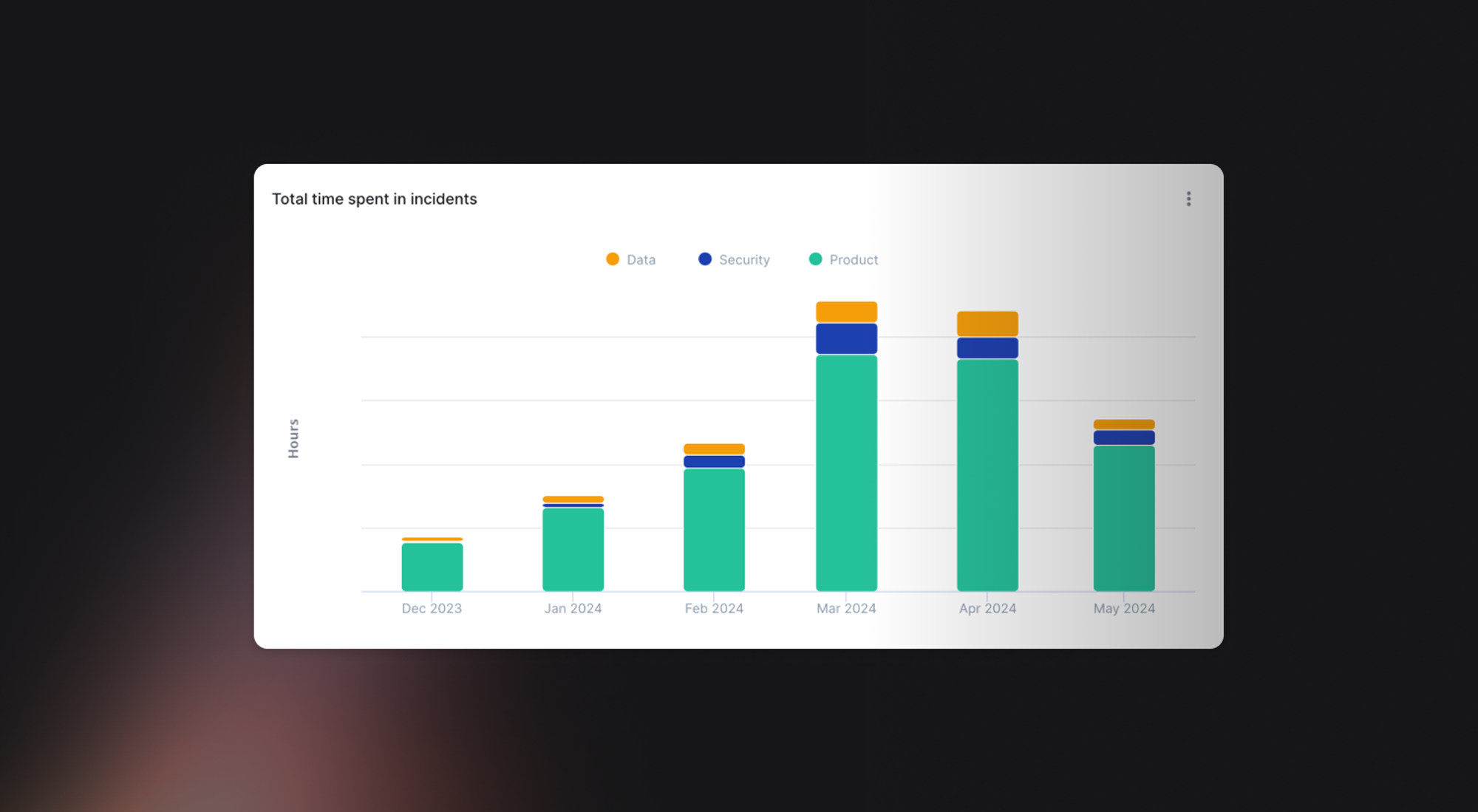Select the Feb 2024 blue Security segment
Image resolution: width=1478 pixels, height=812 pixels.
(714, 461)
